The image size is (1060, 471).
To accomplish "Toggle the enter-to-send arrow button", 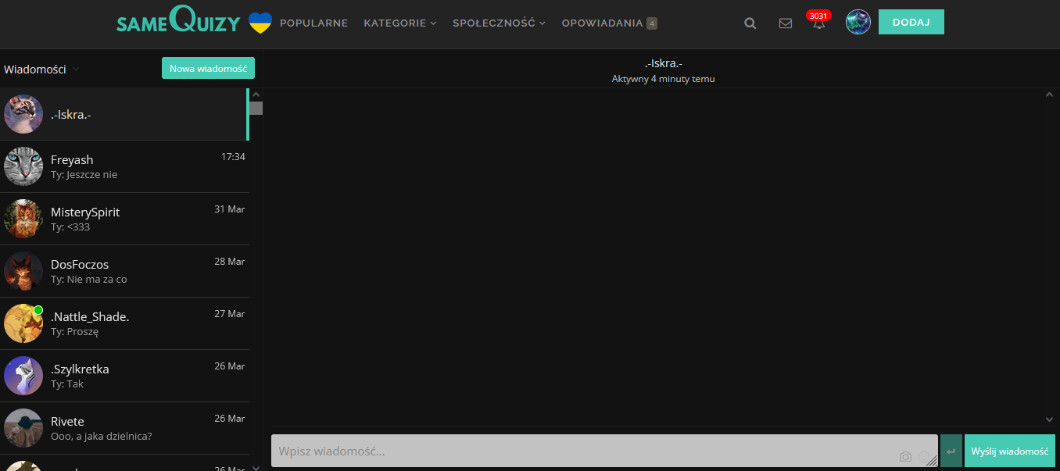I will (x=951, y=452).
